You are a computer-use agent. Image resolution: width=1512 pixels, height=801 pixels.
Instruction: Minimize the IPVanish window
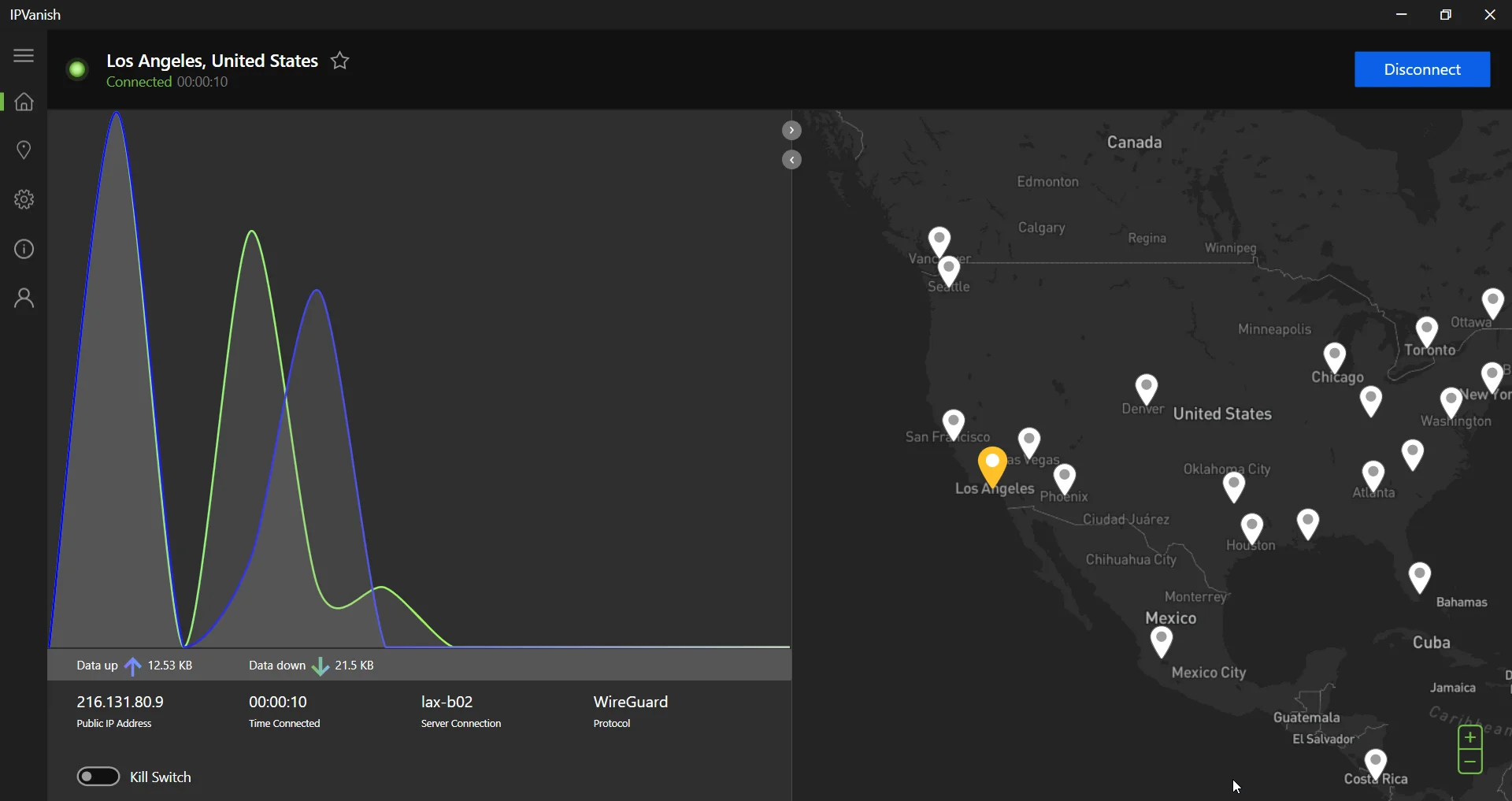(x=1402, y=14)
